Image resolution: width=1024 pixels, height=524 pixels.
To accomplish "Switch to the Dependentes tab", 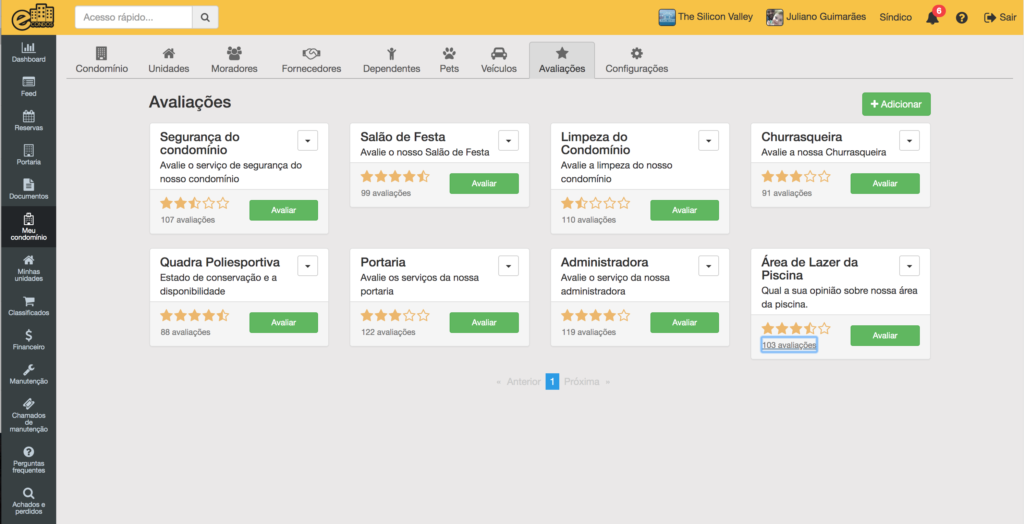I will click(391, 60).
